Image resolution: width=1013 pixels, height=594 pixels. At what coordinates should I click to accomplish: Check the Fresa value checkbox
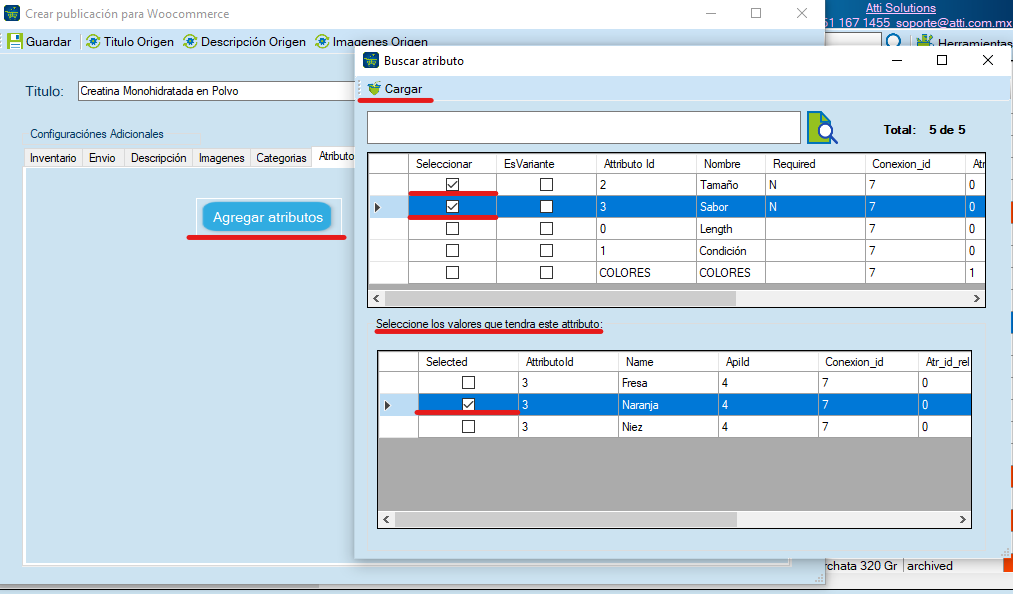click(468, 383)
